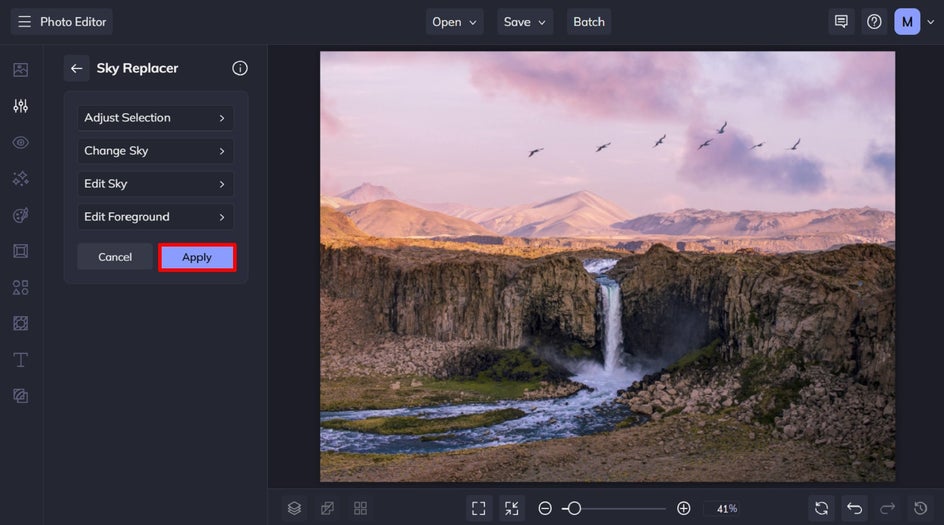This screenshot has height=525, width=944.
Task: Open the grid view icon in bottom bar
Action: pyautogui.click(x=361, y=508)
